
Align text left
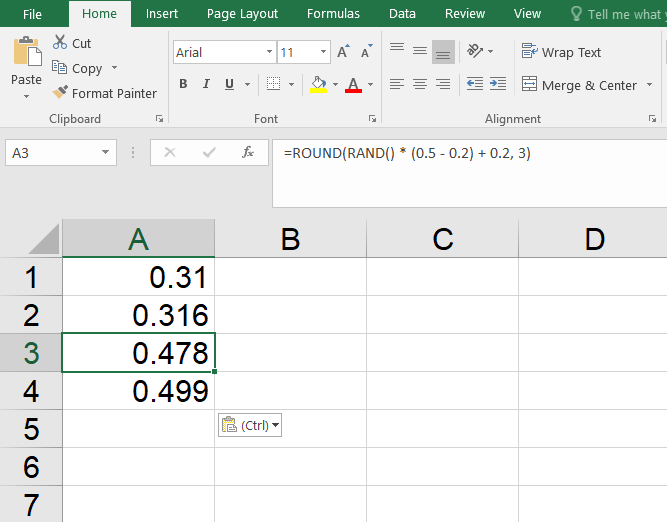coord(397,84)
